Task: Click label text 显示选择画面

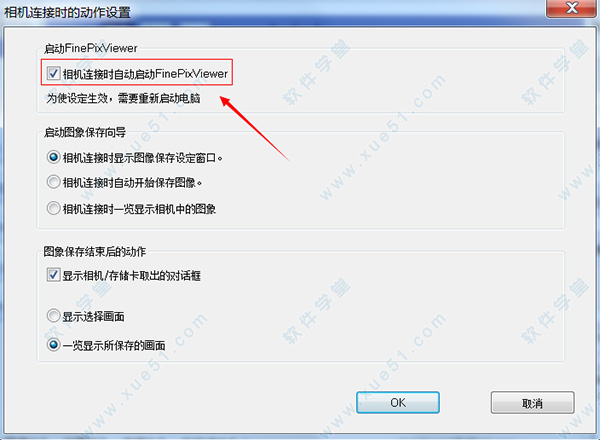Action: tap(93, 317)
